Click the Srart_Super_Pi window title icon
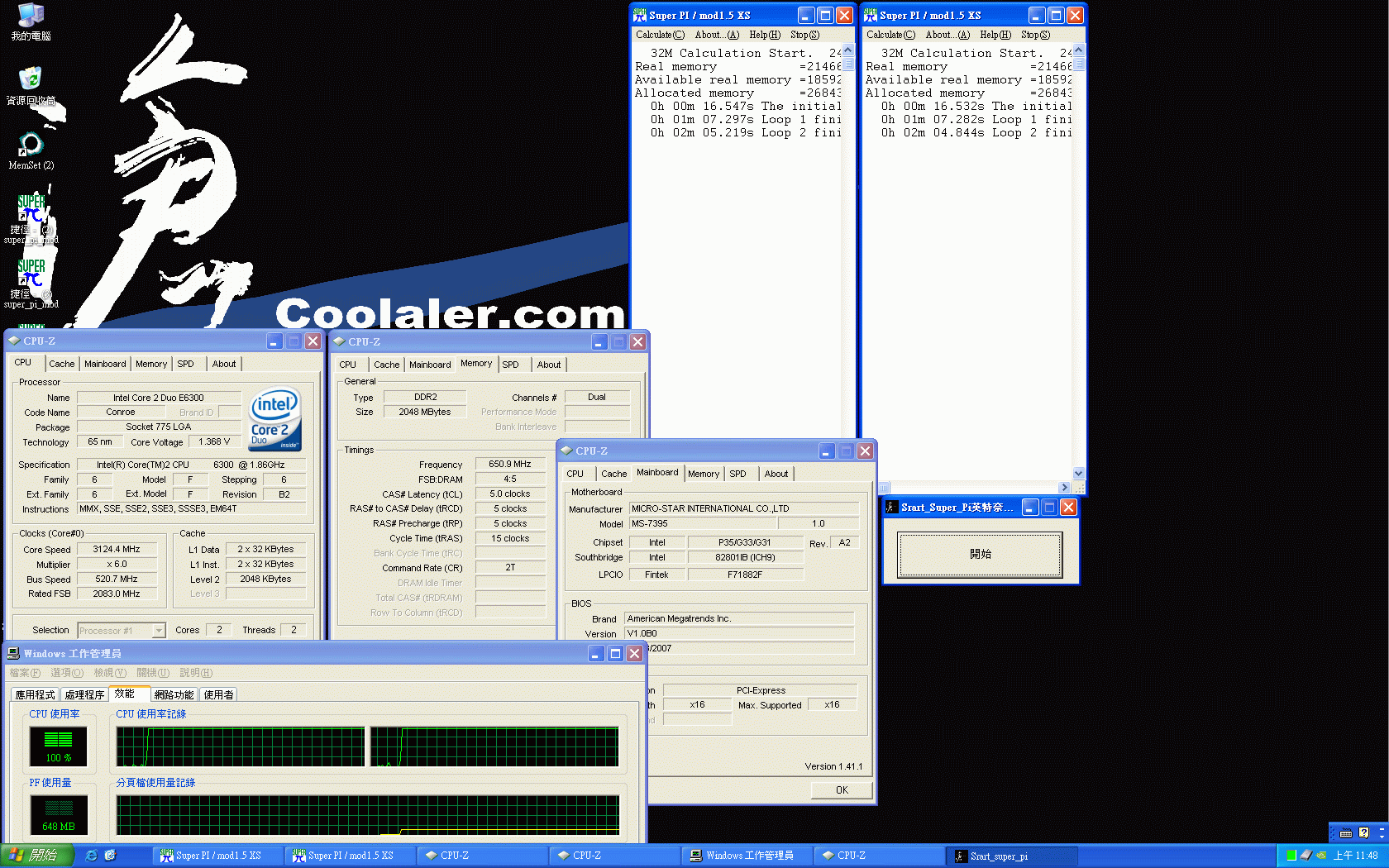Viewport: 1389px width, 868px height. pos(891,507)
